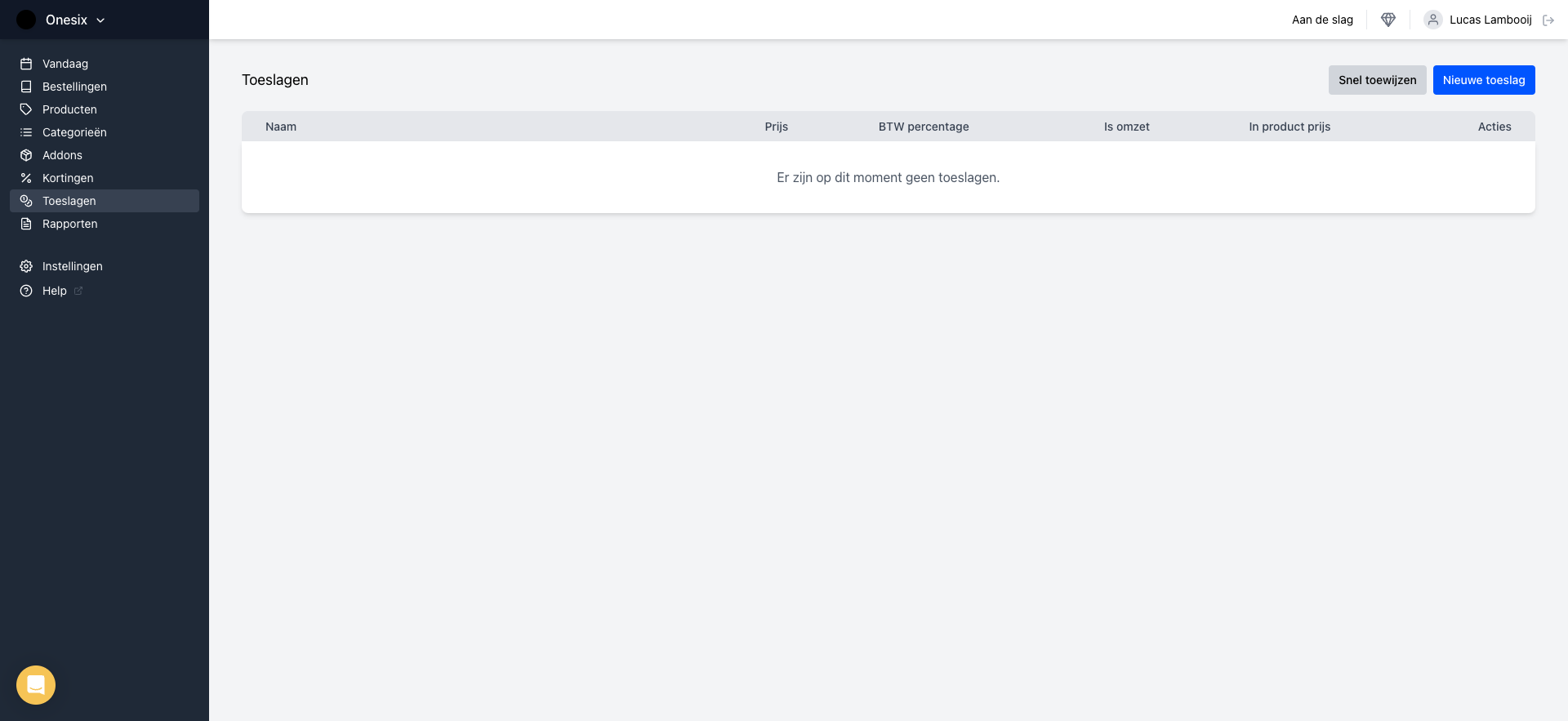Viewport: 1568px width, 721px height.
Task: Click the external link icon beside Help
Action: click(x=78, y=291)
